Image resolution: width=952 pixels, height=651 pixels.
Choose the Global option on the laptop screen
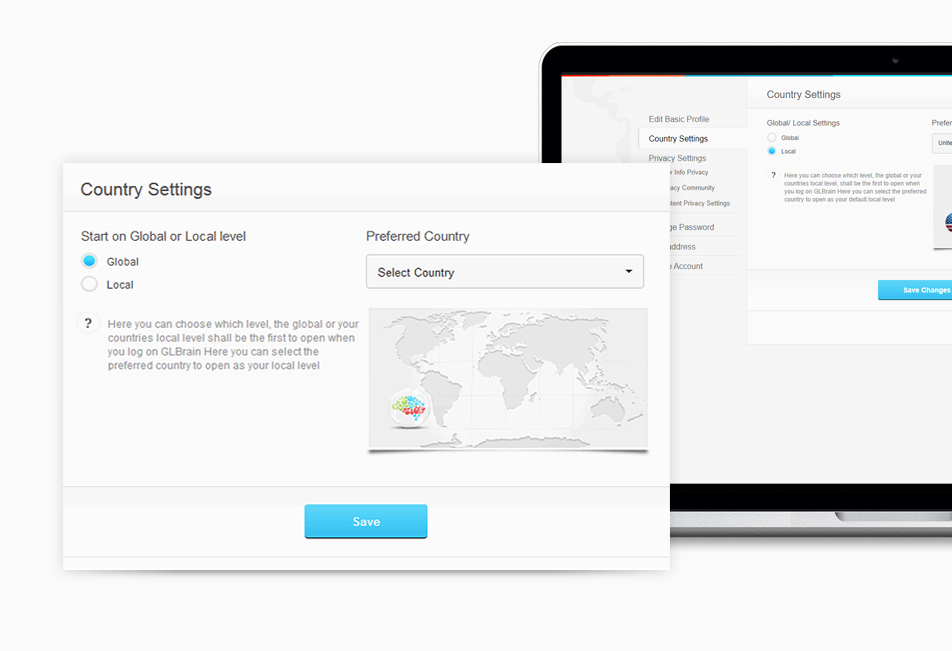click(x=771, y=137)
